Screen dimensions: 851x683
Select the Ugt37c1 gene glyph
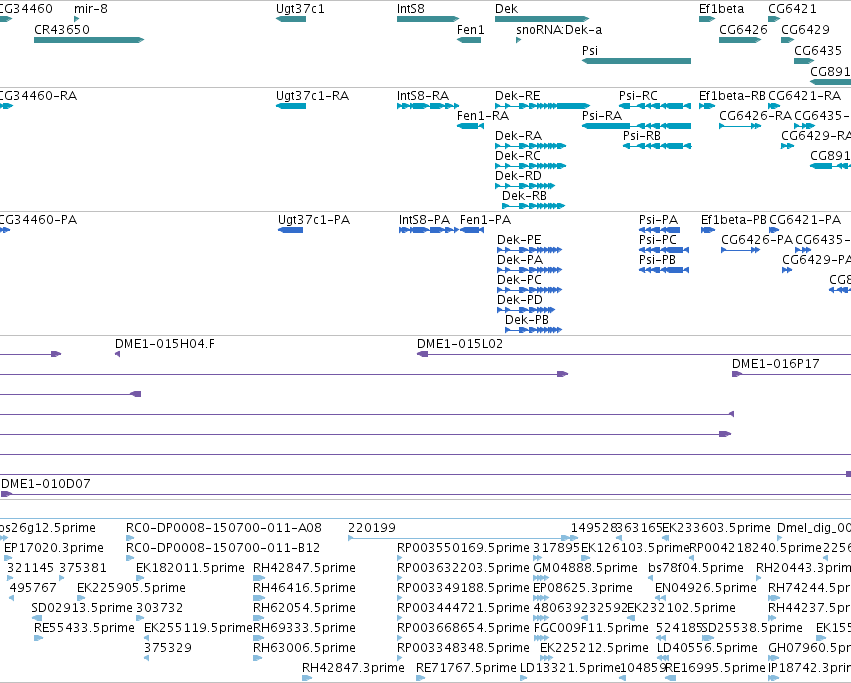(291, 19)
